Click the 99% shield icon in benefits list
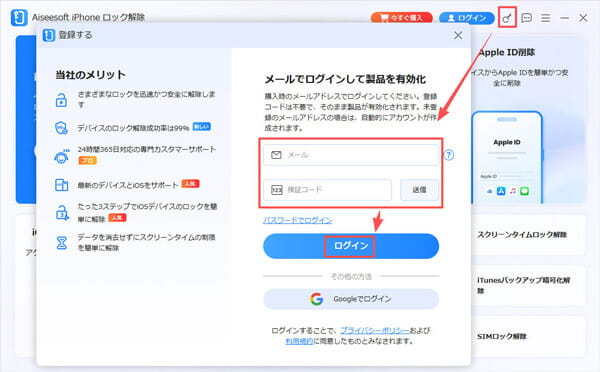The height and width of the screenshot is (372, 600). click(x=61, y=128)
